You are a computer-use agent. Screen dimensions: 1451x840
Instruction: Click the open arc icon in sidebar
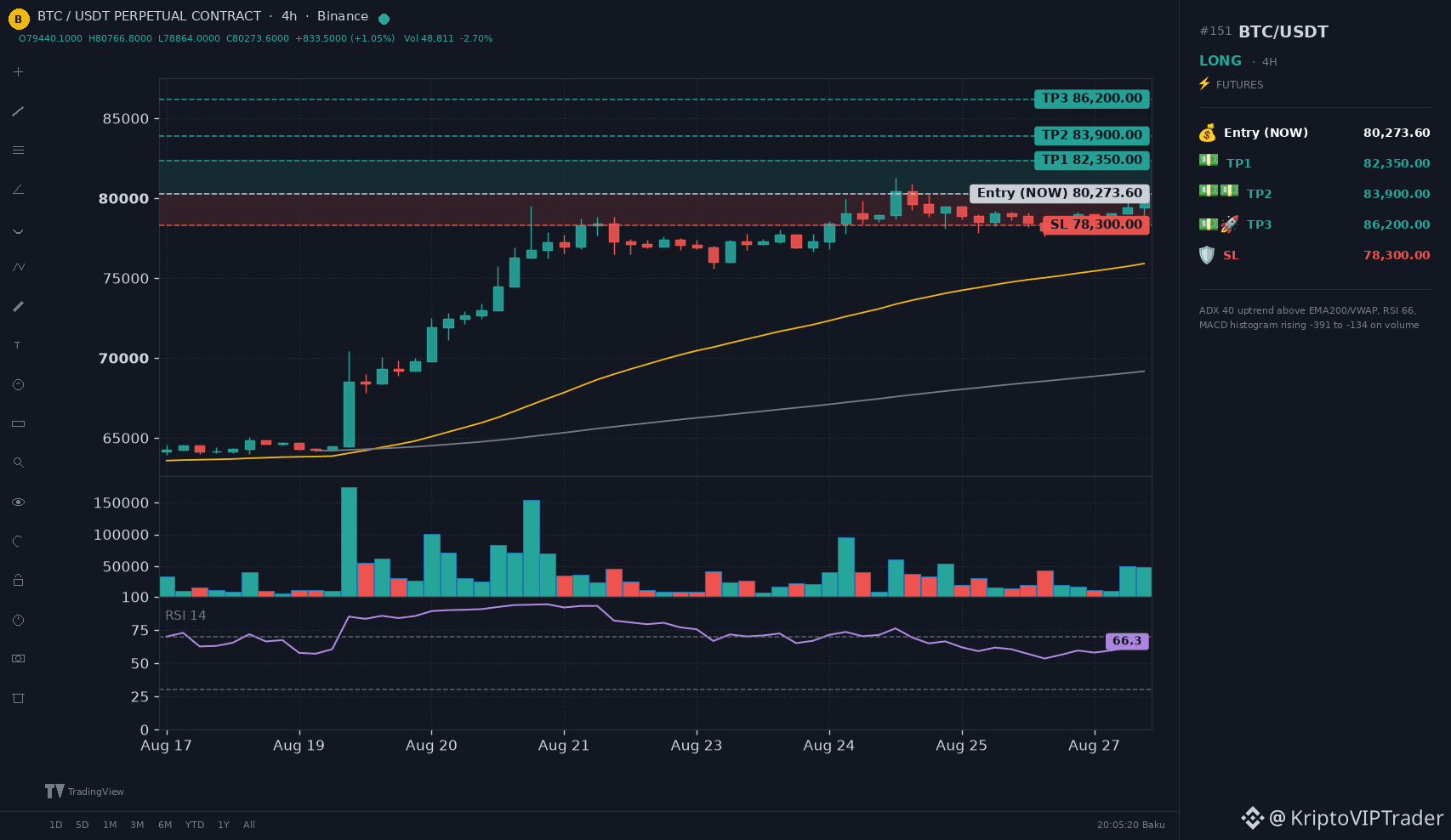click(18, 541)
